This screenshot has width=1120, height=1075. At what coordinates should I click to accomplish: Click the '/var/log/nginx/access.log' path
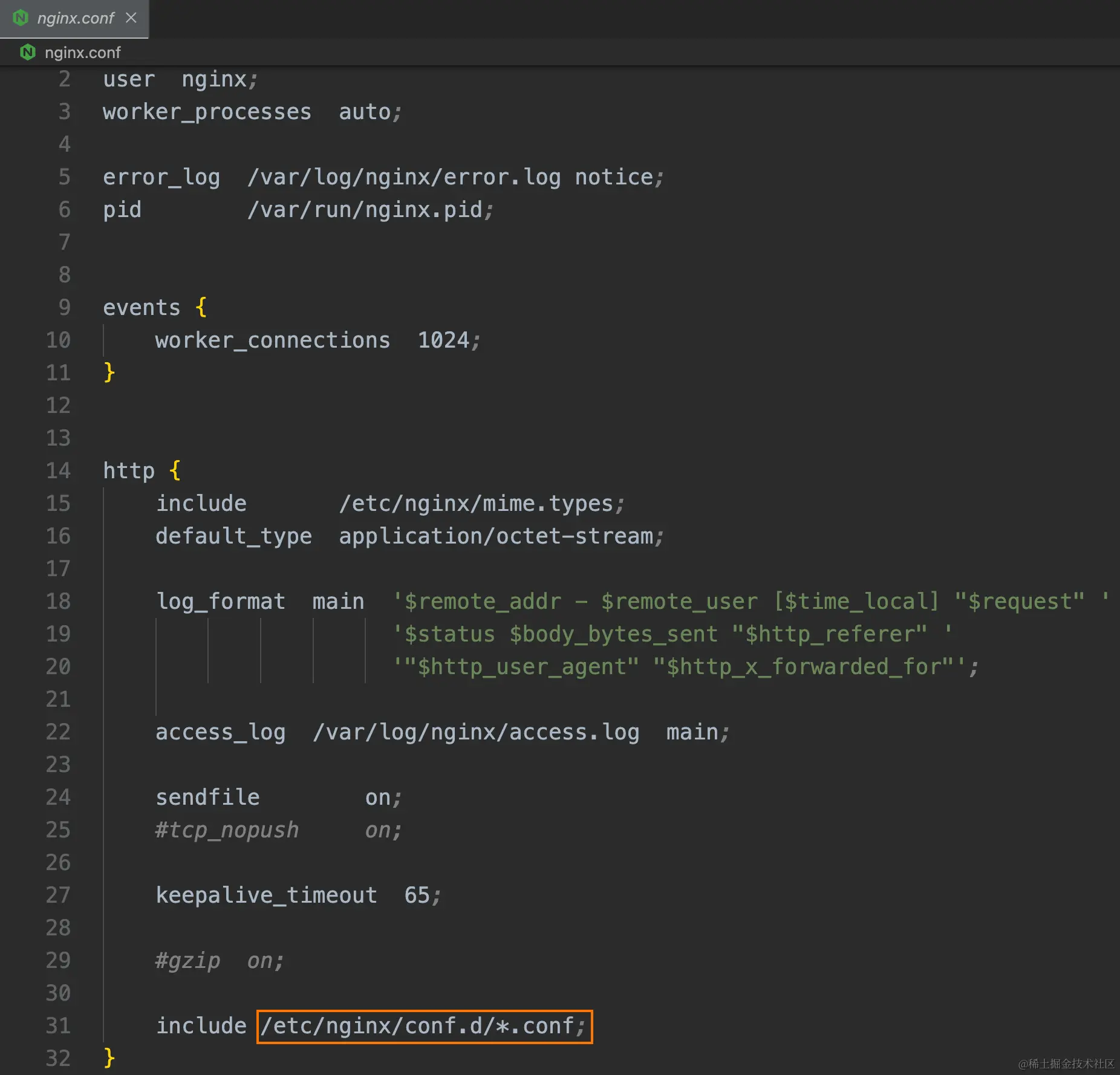pos(476,732)
